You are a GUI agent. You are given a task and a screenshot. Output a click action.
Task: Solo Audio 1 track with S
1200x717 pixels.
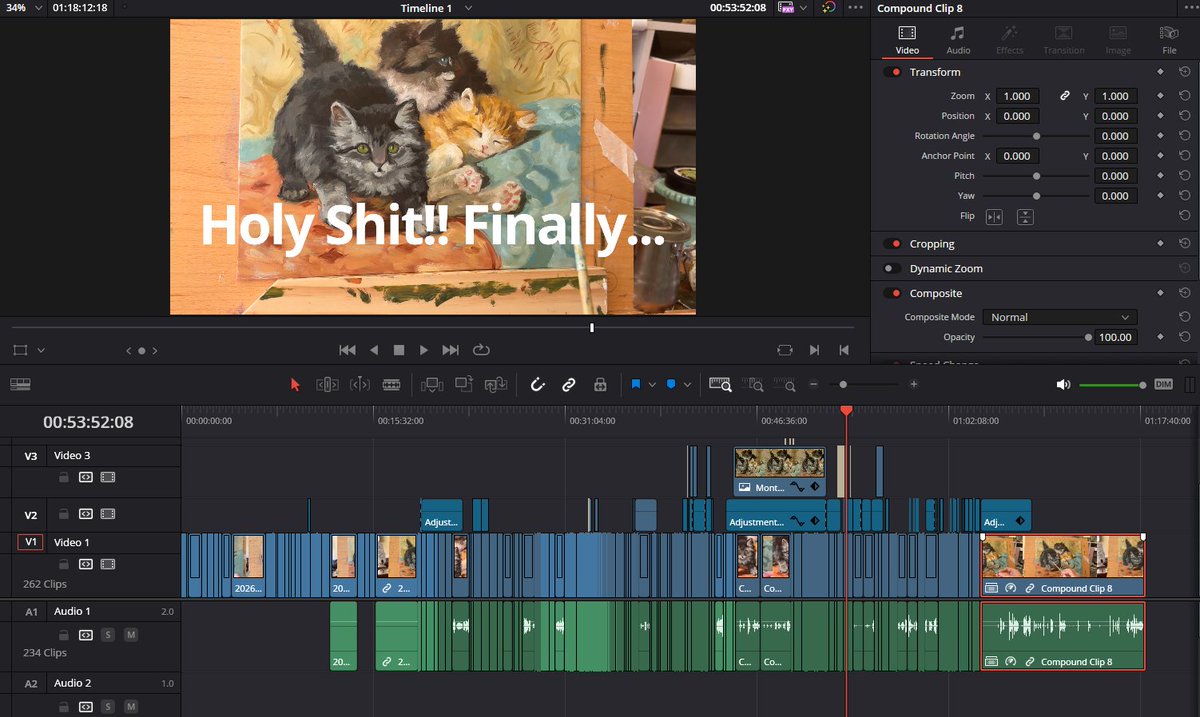pyautogui.click(x=107, y=635)
